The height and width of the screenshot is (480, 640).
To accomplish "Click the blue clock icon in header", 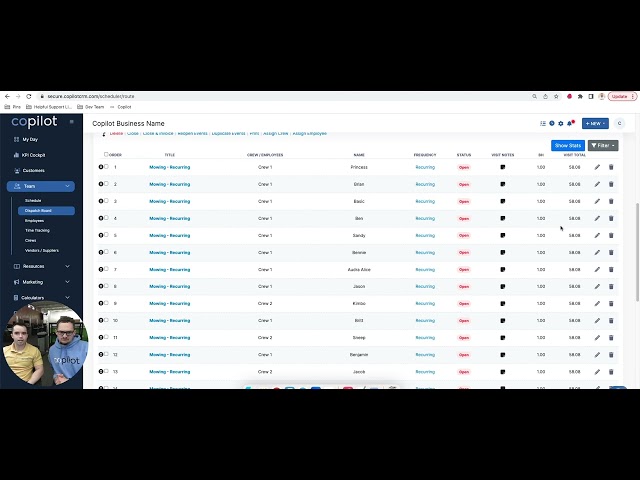I will (551, 123).
